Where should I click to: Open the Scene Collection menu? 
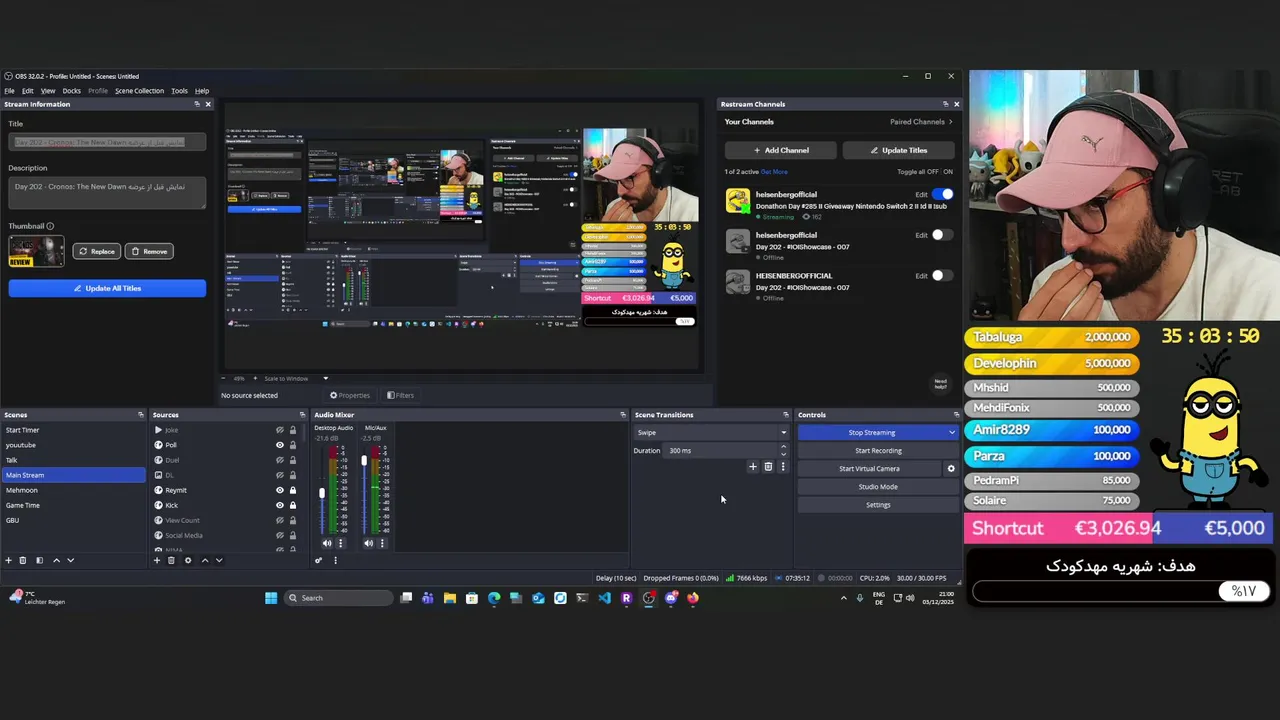coord(139,91)
